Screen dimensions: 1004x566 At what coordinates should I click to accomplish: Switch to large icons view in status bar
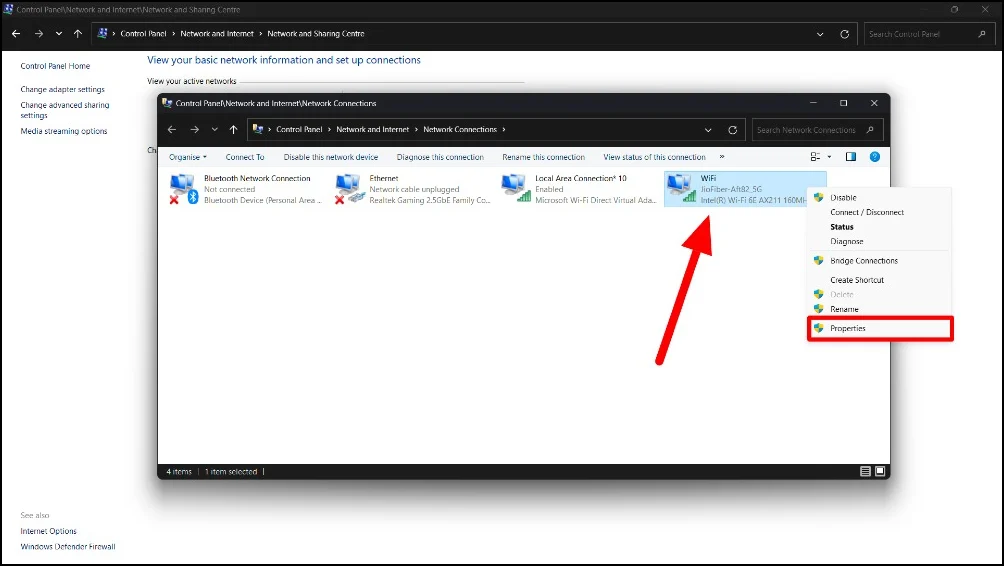(x=880, y=471)
